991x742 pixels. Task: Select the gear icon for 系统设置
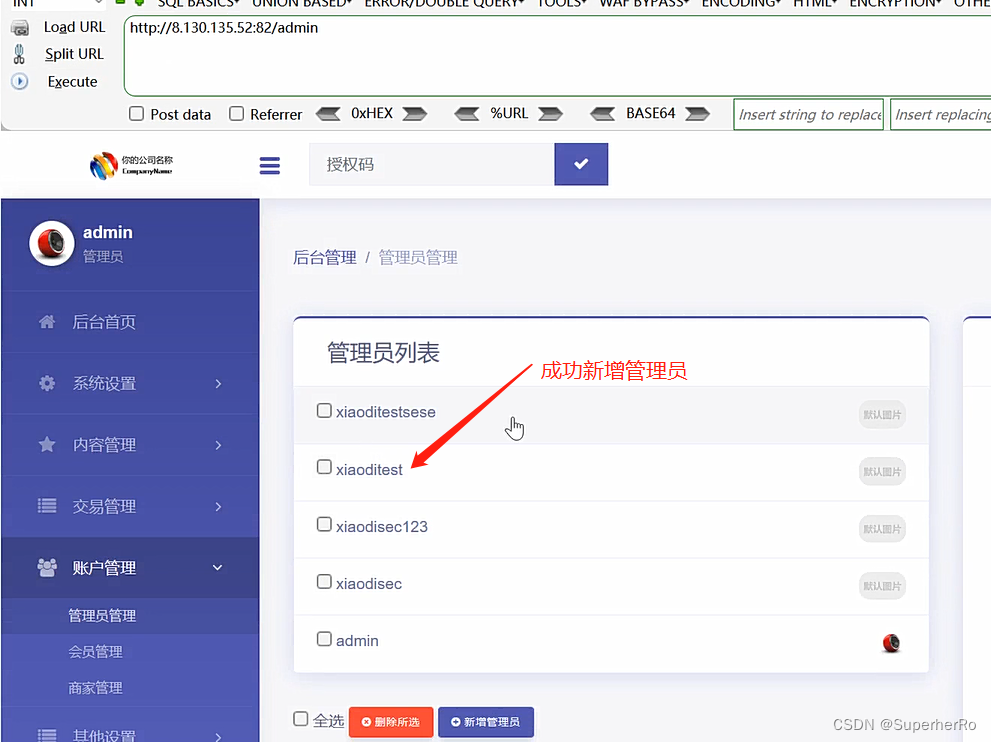pos(47,383)
